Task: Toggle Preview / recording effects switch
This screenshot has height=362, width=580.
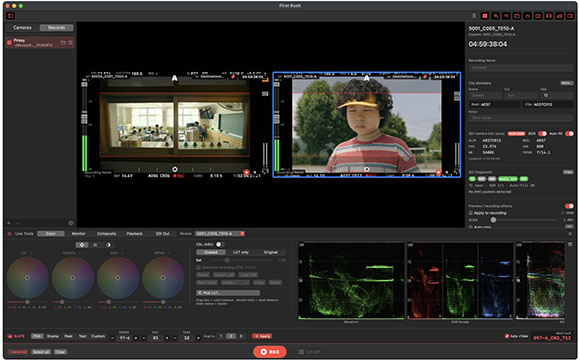Action: click(569, 206)
